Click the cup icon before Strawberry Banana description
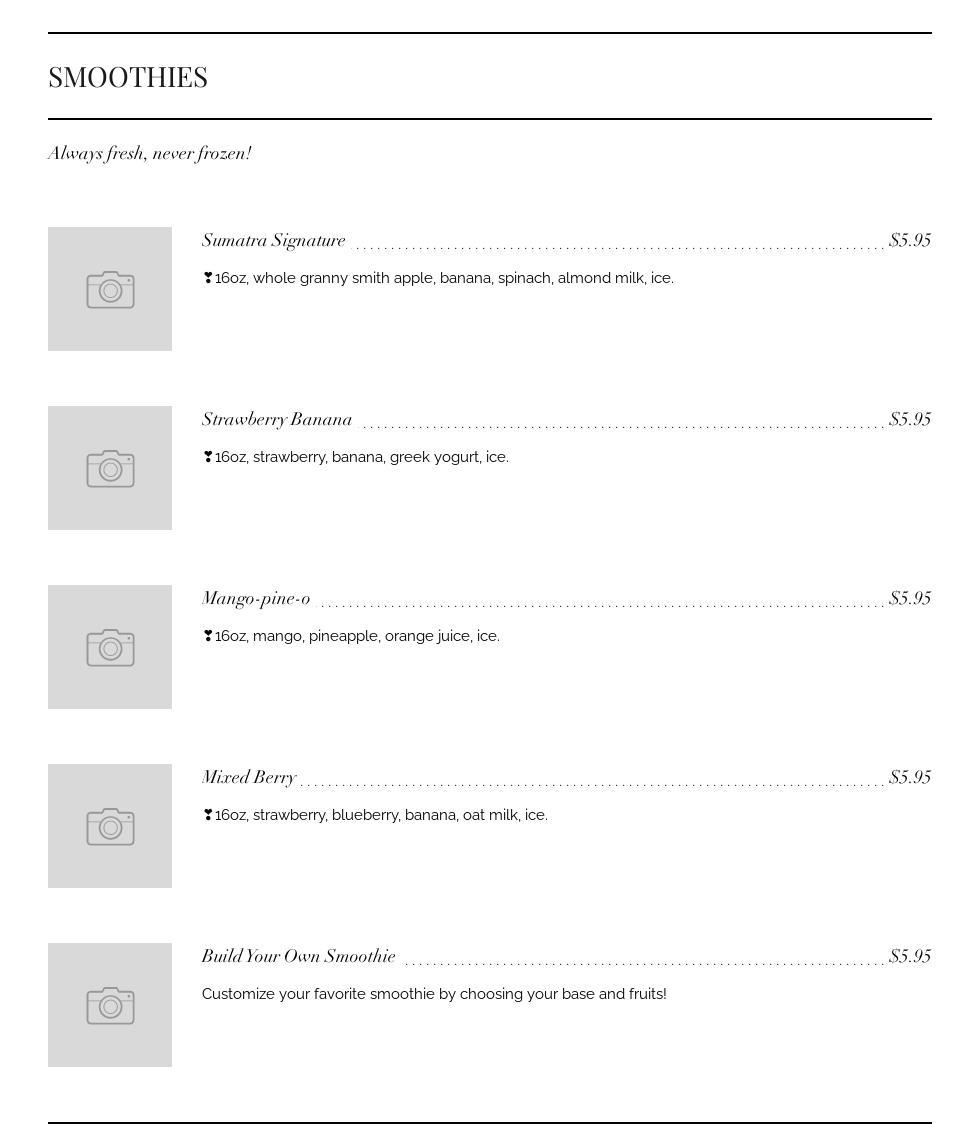 pyautogui.click(x=208, y=457)
